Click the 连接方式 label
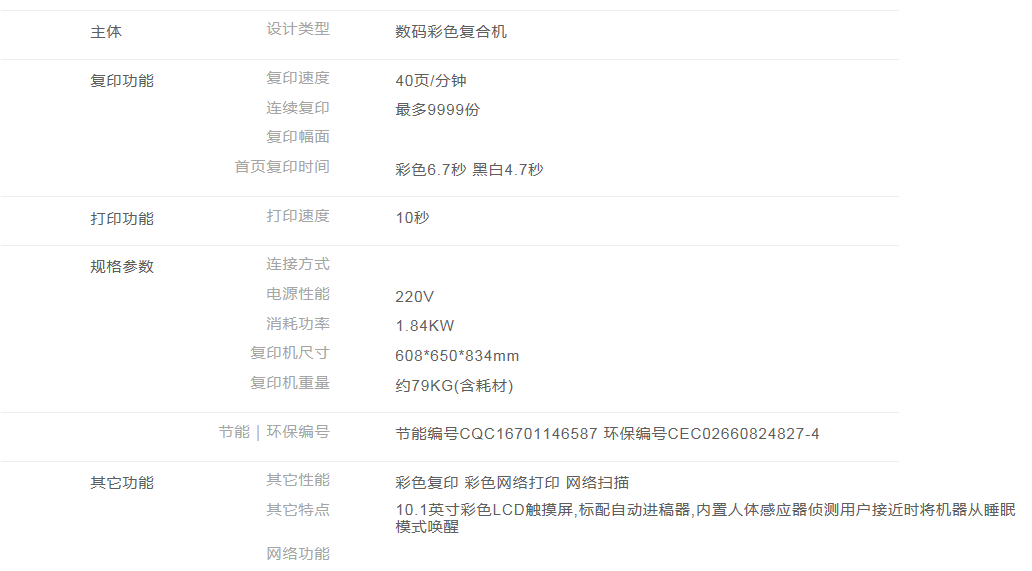This screenshot has width=1032, height=571. pyautogui.click(x=297, y=265)
